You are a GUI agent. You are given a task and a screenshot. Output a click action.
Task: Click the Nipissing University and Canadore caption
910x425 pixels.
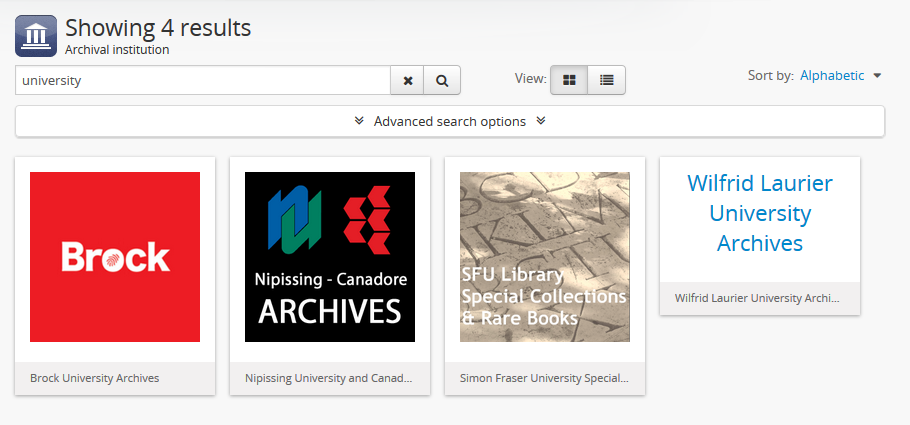329,378
